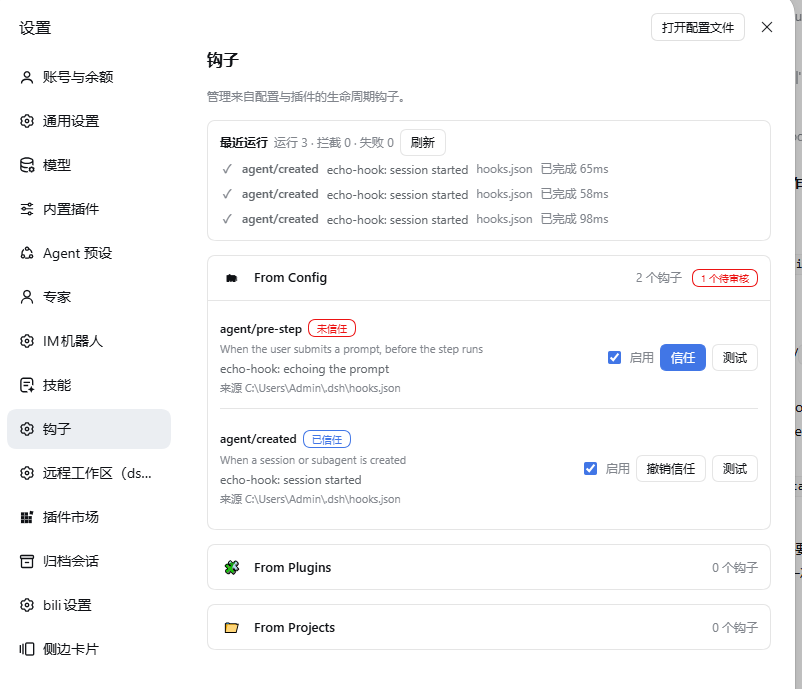Image resolution: width=802 pixels, height=689 pixels.
Task: Close the settings dialog with the X
Action: pos(767,27)
